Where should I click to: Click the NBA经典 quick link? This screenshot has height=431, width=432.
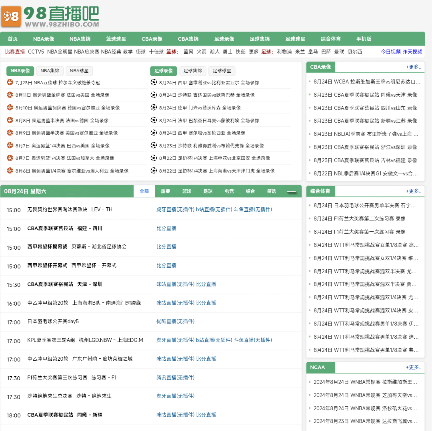point(111,52)
